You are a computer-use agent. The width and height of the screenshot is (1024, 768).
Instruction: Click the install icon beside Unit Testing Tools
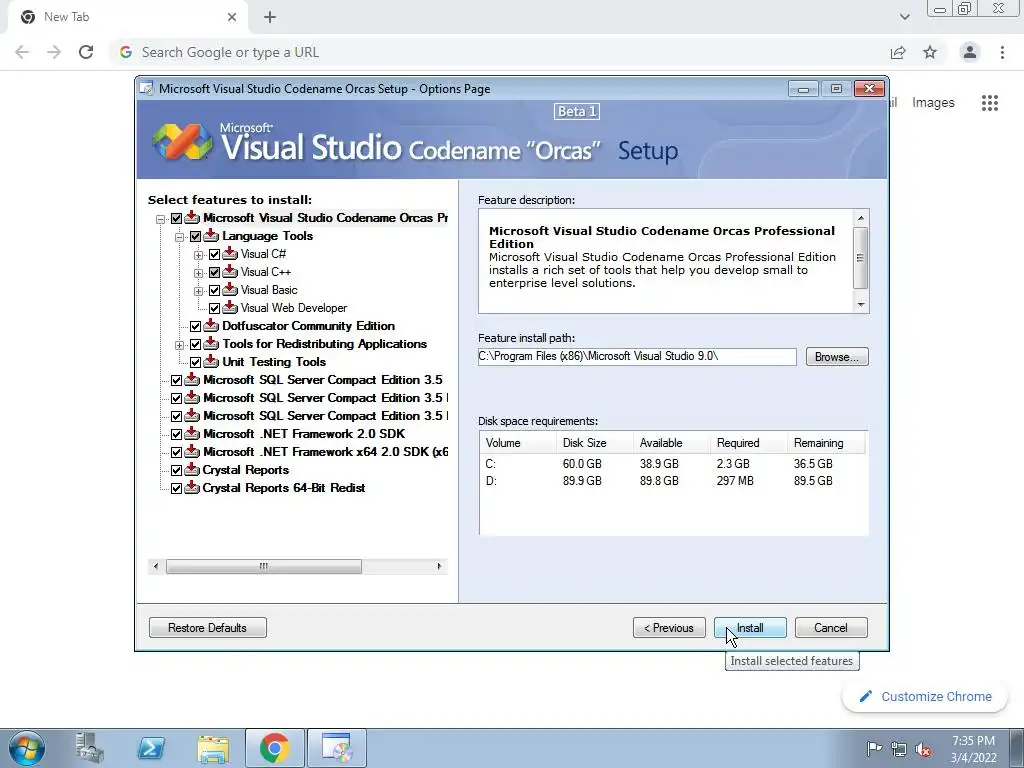coord(211,361)
